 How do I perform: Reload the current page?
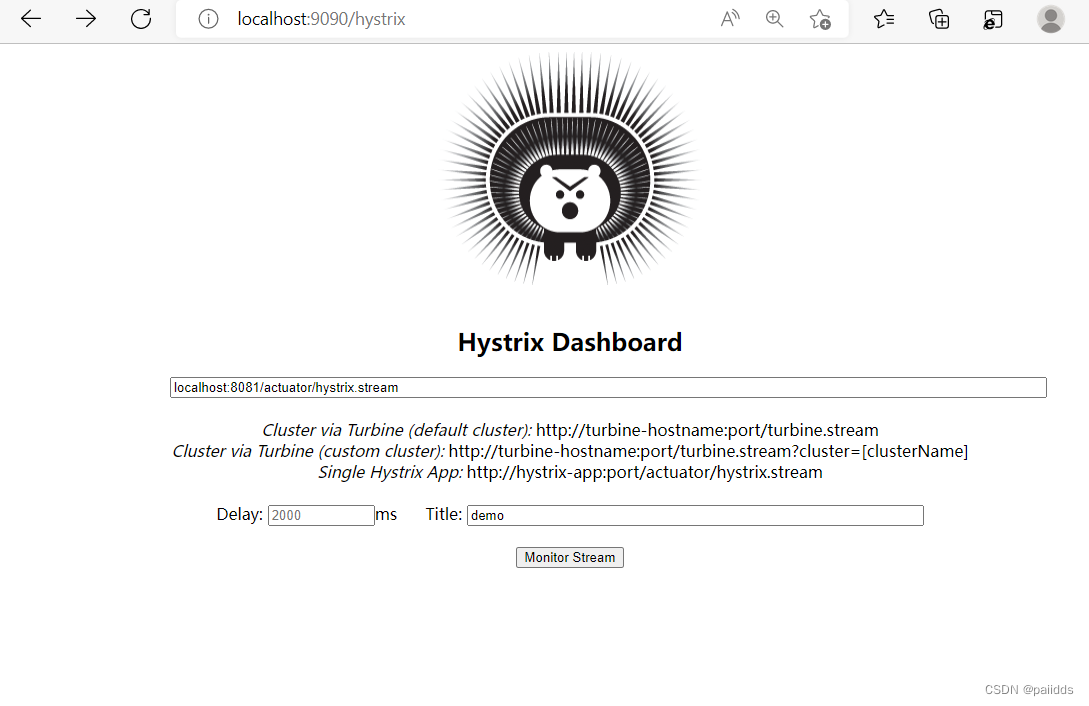[x=141, y=19]
